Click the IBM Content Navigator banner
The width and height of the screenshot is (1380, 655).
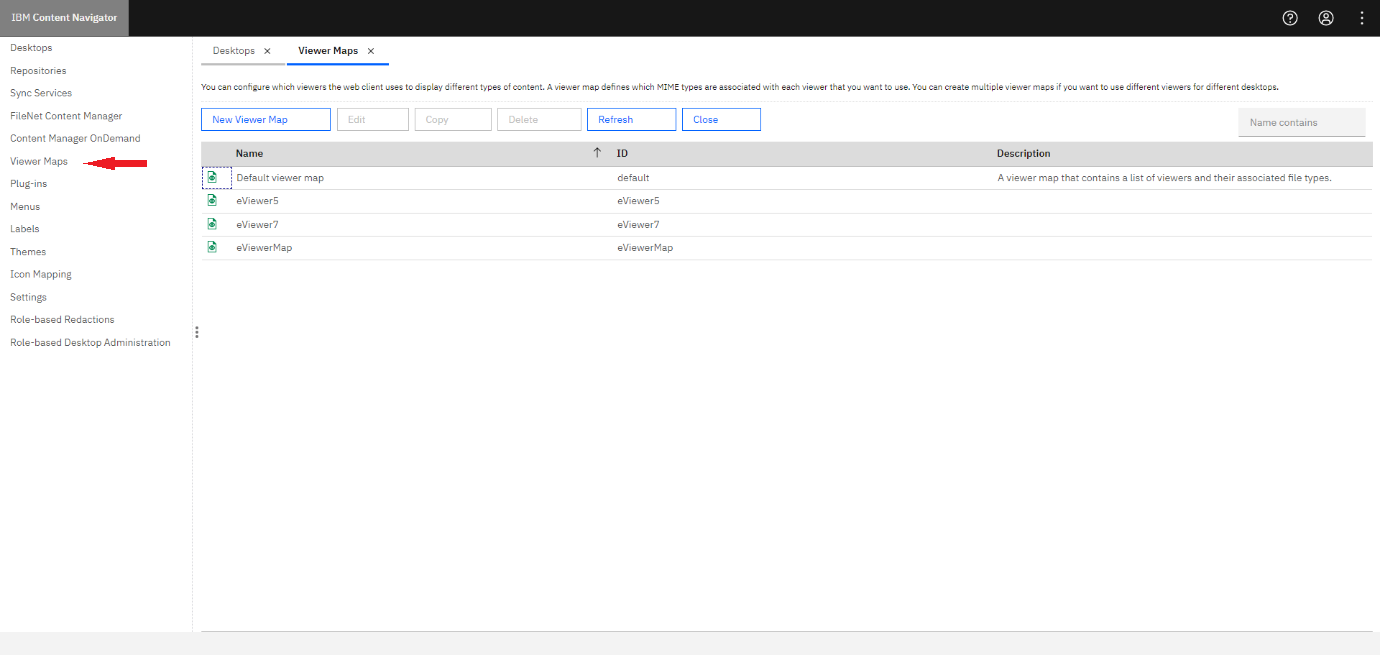(x=64, y=17)
